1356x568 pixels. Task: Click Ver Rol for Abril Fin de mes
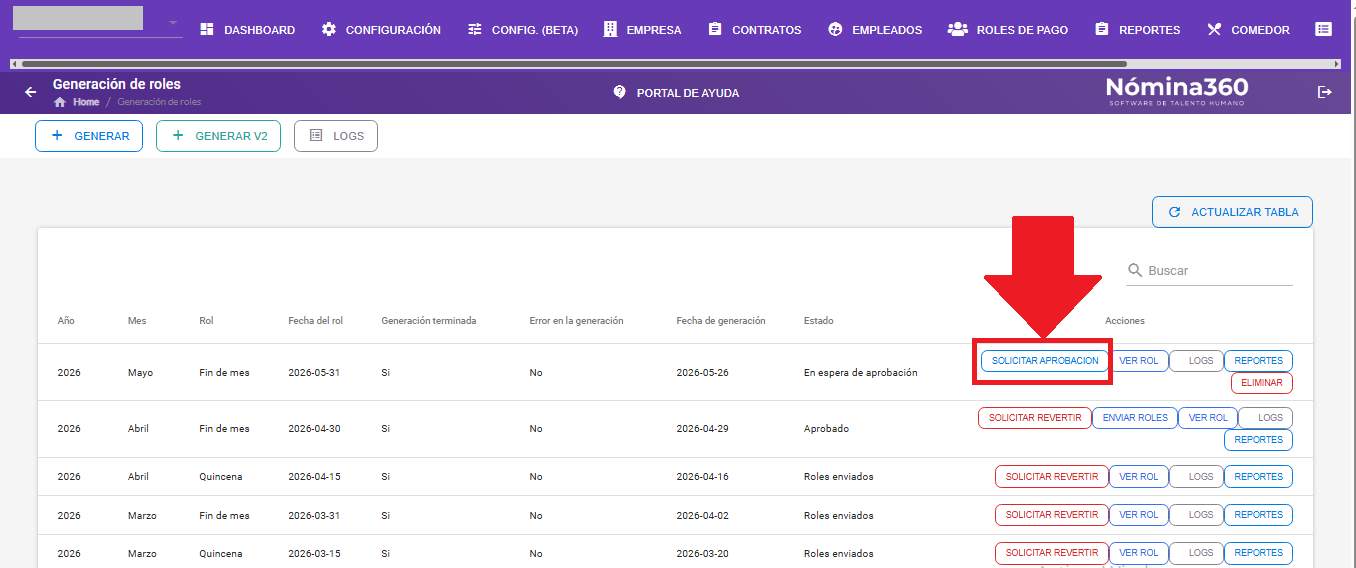pos(1208,418)
